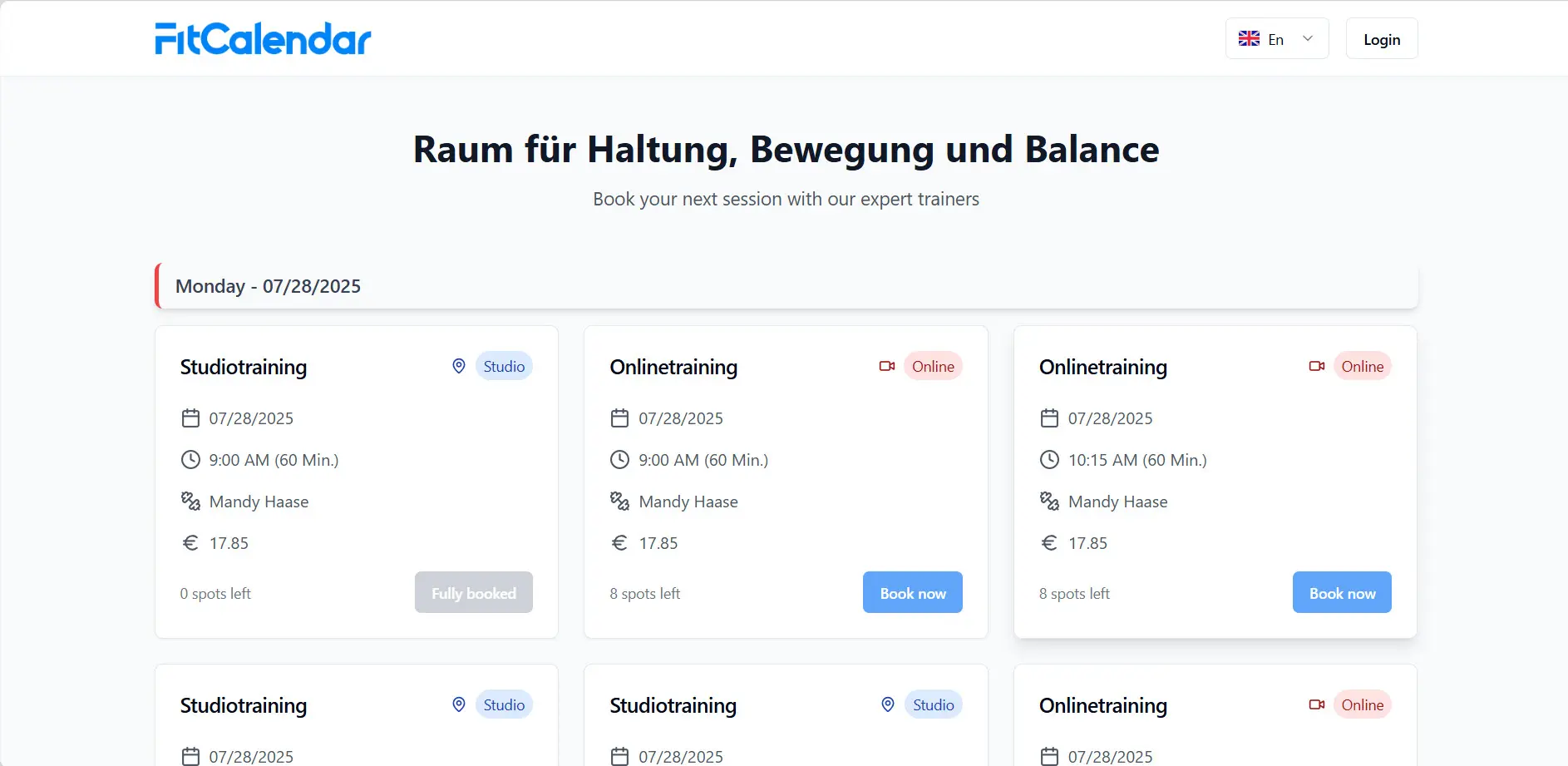Screen dimensions: 1568x766
Task: Click "Mandy Haase" on the fully booked Studiotraining card
Action: coord(259,502)
